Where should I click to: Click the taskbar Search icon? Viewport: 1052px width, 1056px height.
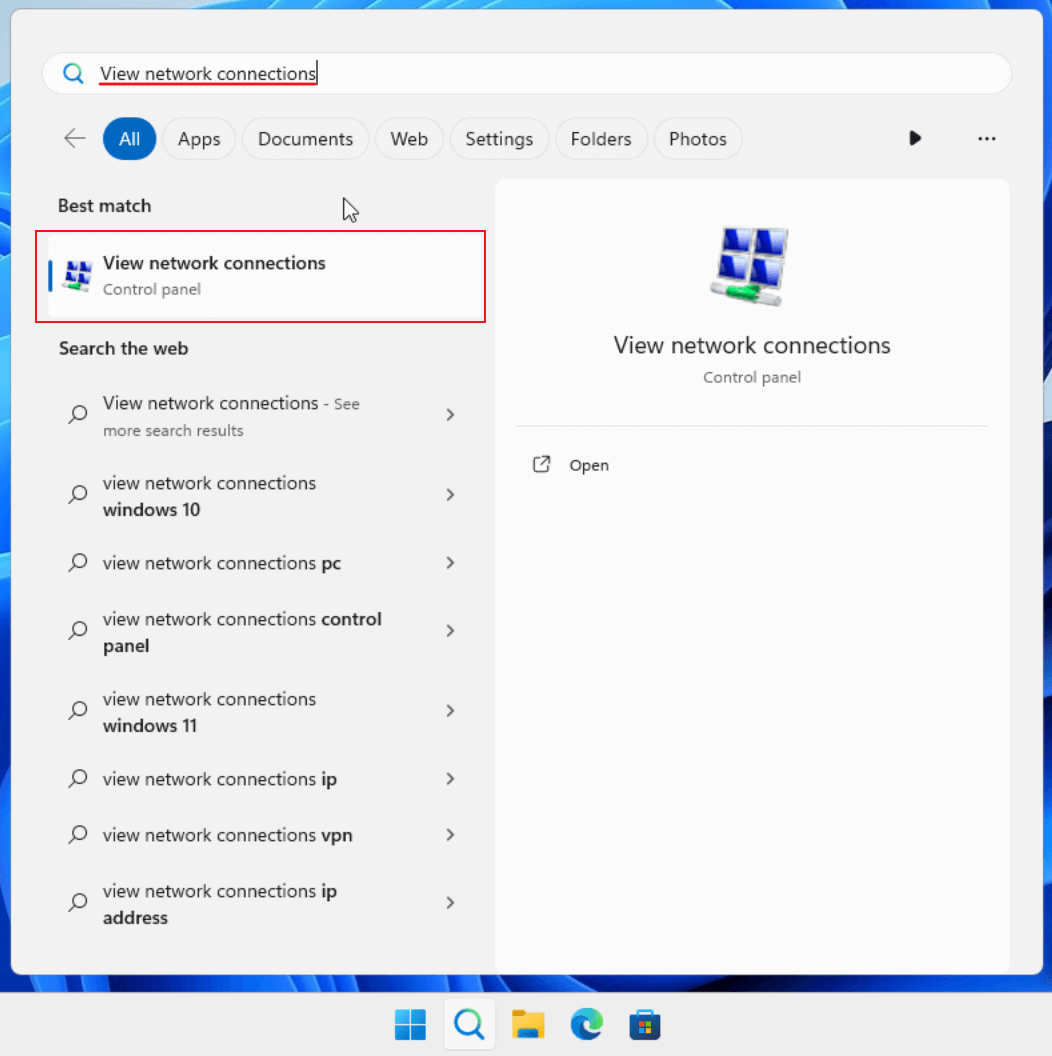(x=469, y=1025)
